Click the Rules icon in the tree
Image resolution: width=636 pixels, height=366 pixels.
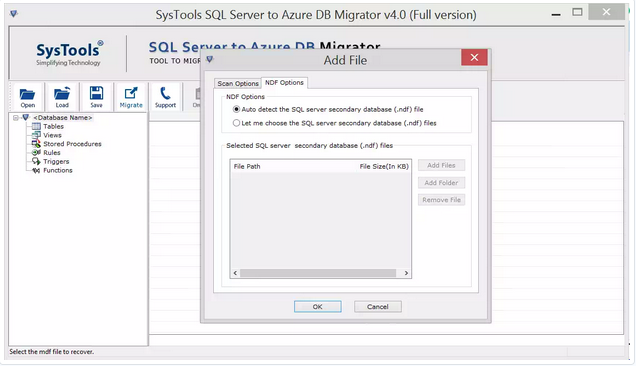tap(36, 153)
